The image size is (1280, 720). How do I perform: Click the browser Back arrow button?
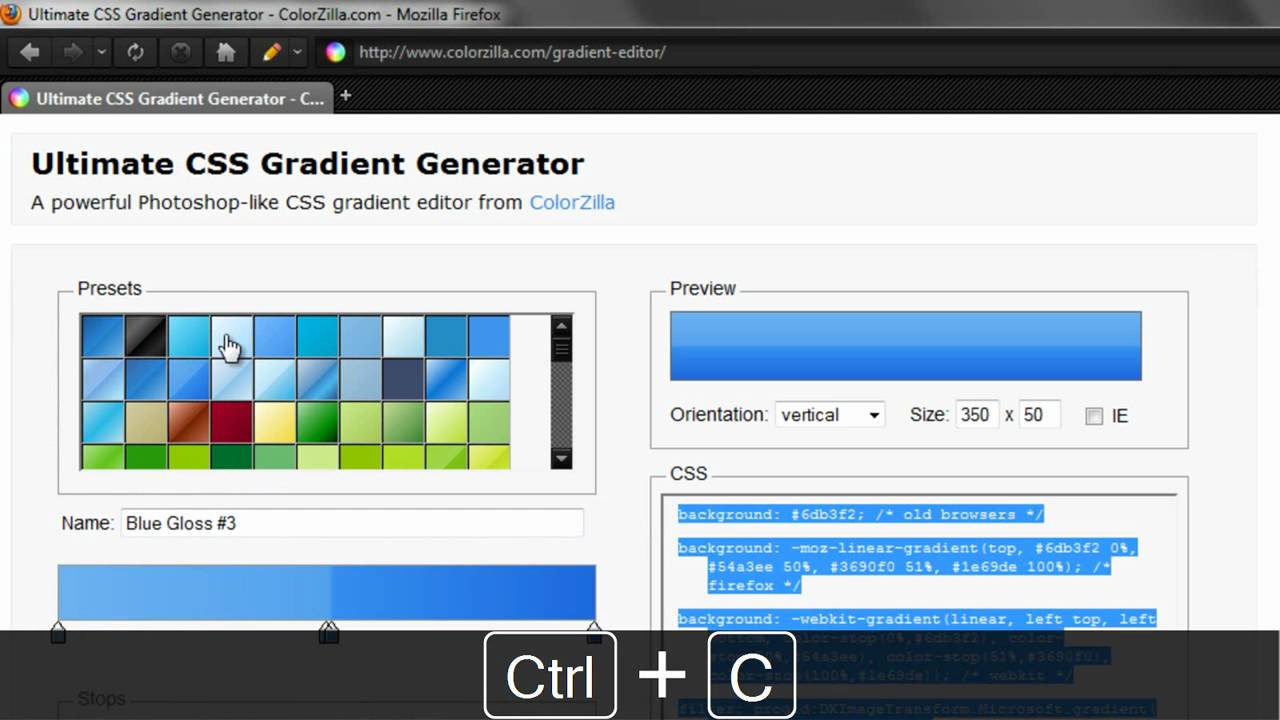30,52
